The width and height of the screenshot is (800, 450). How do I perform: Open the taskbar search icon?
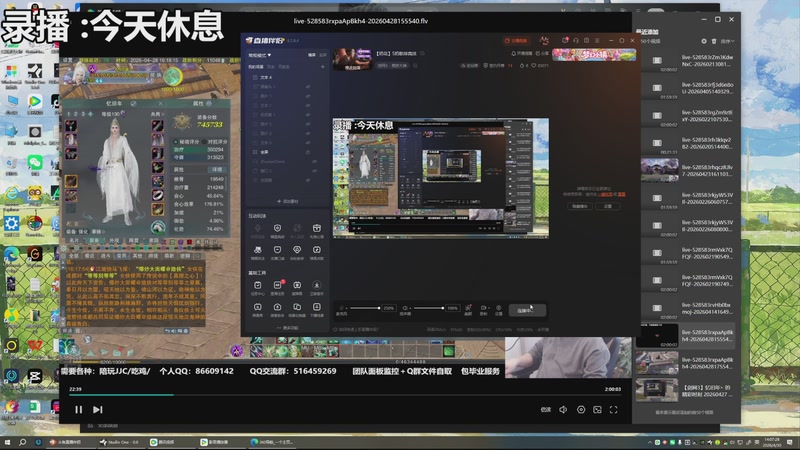pos(22,442)
